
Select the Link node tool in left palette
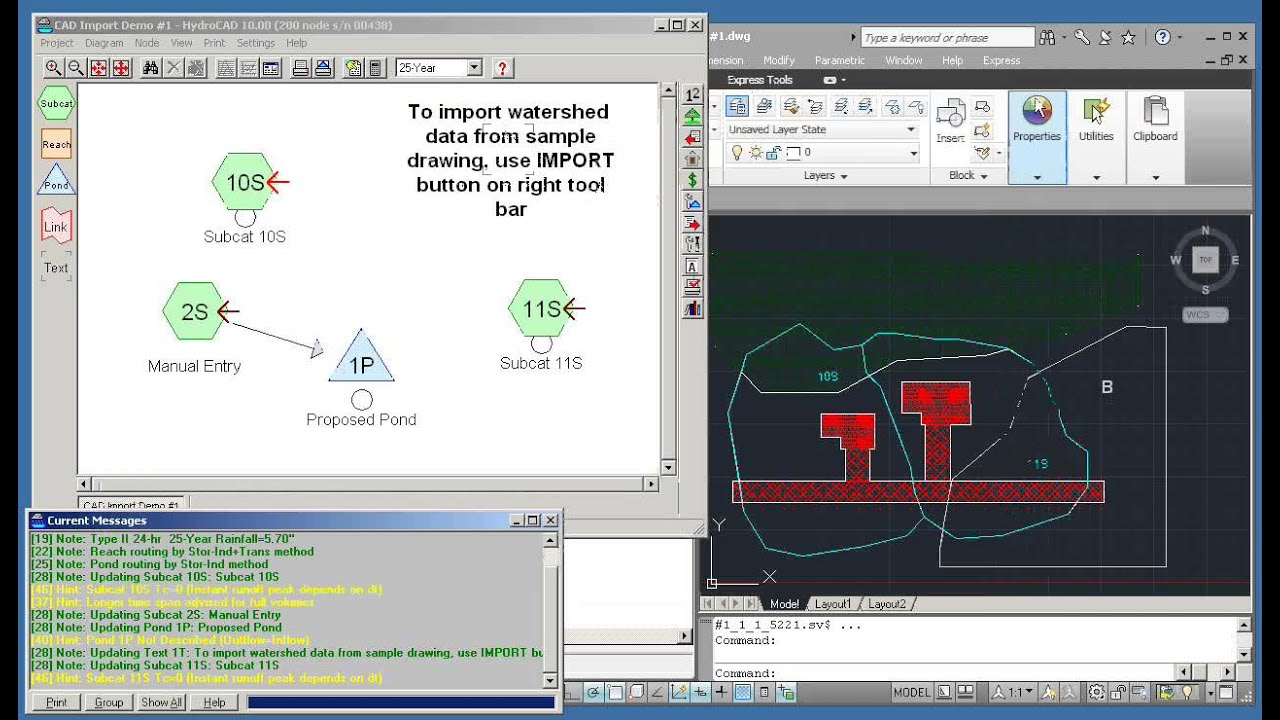(x=56, y=226)
